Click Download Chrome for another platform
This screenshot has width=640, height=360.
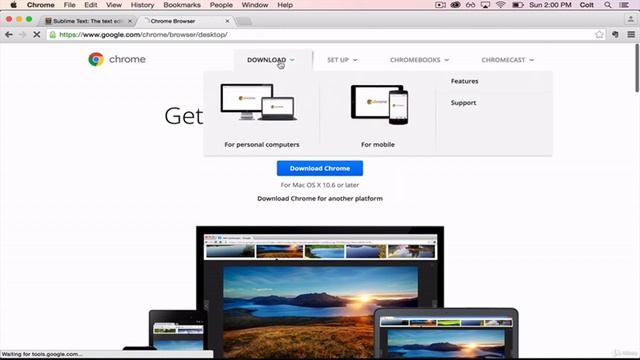click(320, 198)
